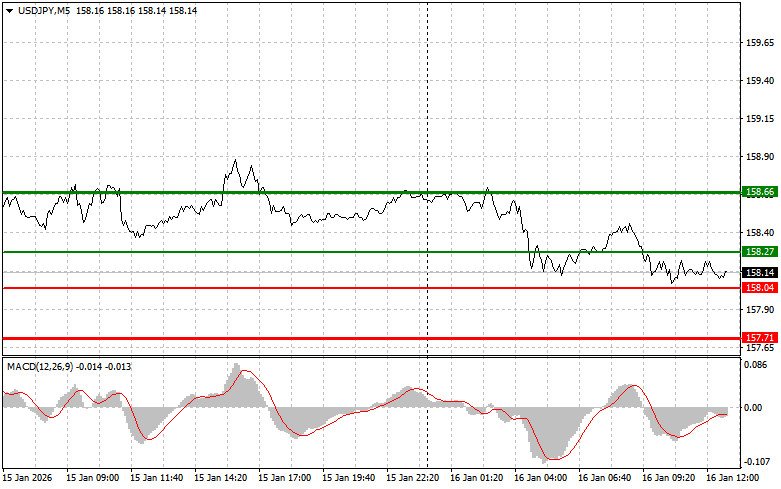Select the 157.71 red price label
Image resolution: width=781 pixels, height=489 pixels.
(x=757, y=338)
